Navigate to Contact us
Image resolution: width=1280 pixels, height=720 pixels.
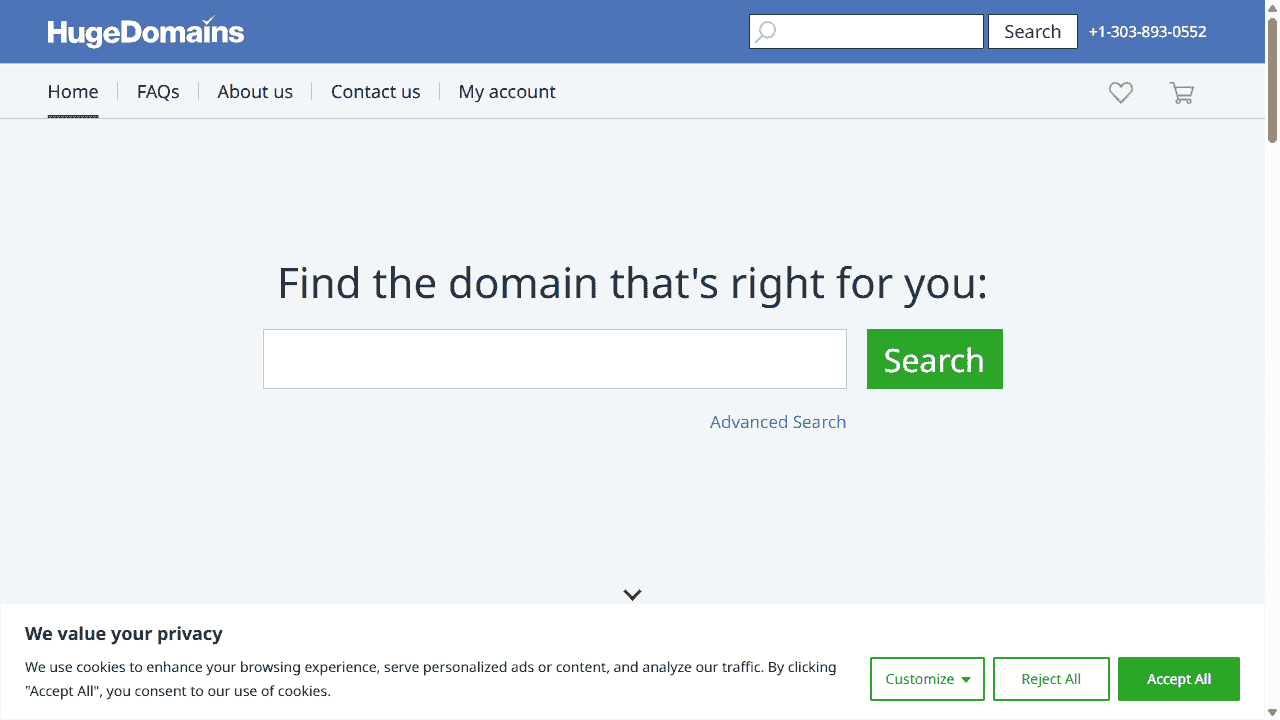[x=375, y=92]
